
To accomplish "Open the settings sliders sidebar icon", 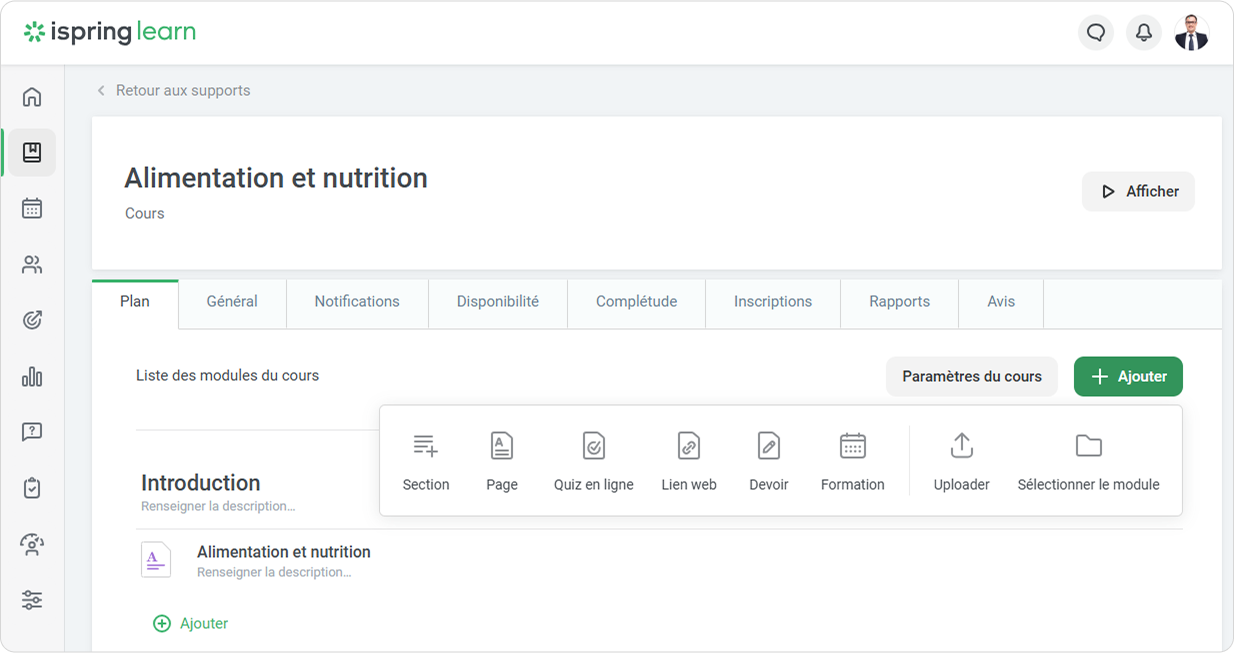I will [32, 600].
